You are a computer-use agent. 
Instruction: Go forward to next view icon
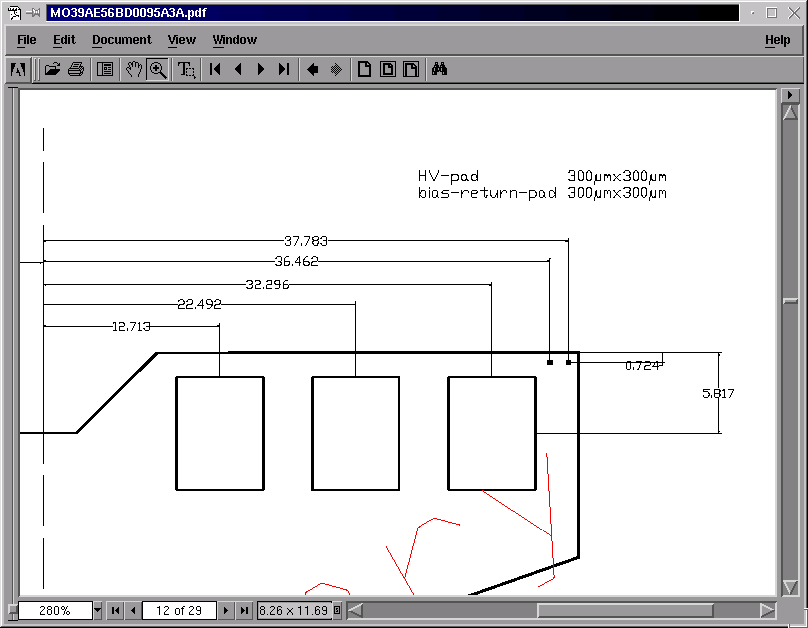click(x=336, y=69)
